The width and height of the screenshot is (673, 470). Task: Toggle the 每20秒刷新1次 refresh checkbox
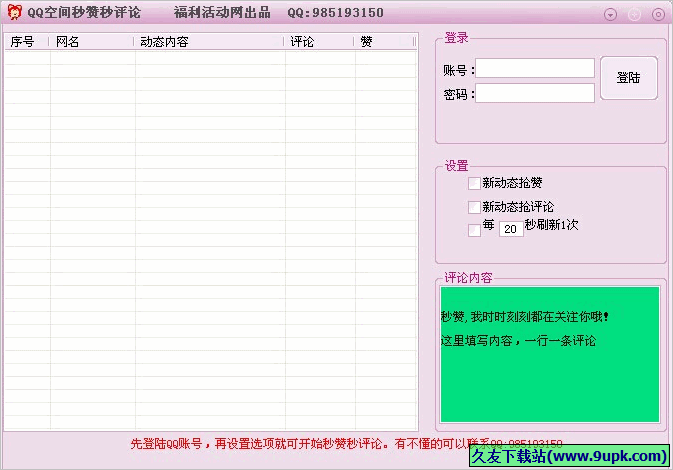(474, 230)
